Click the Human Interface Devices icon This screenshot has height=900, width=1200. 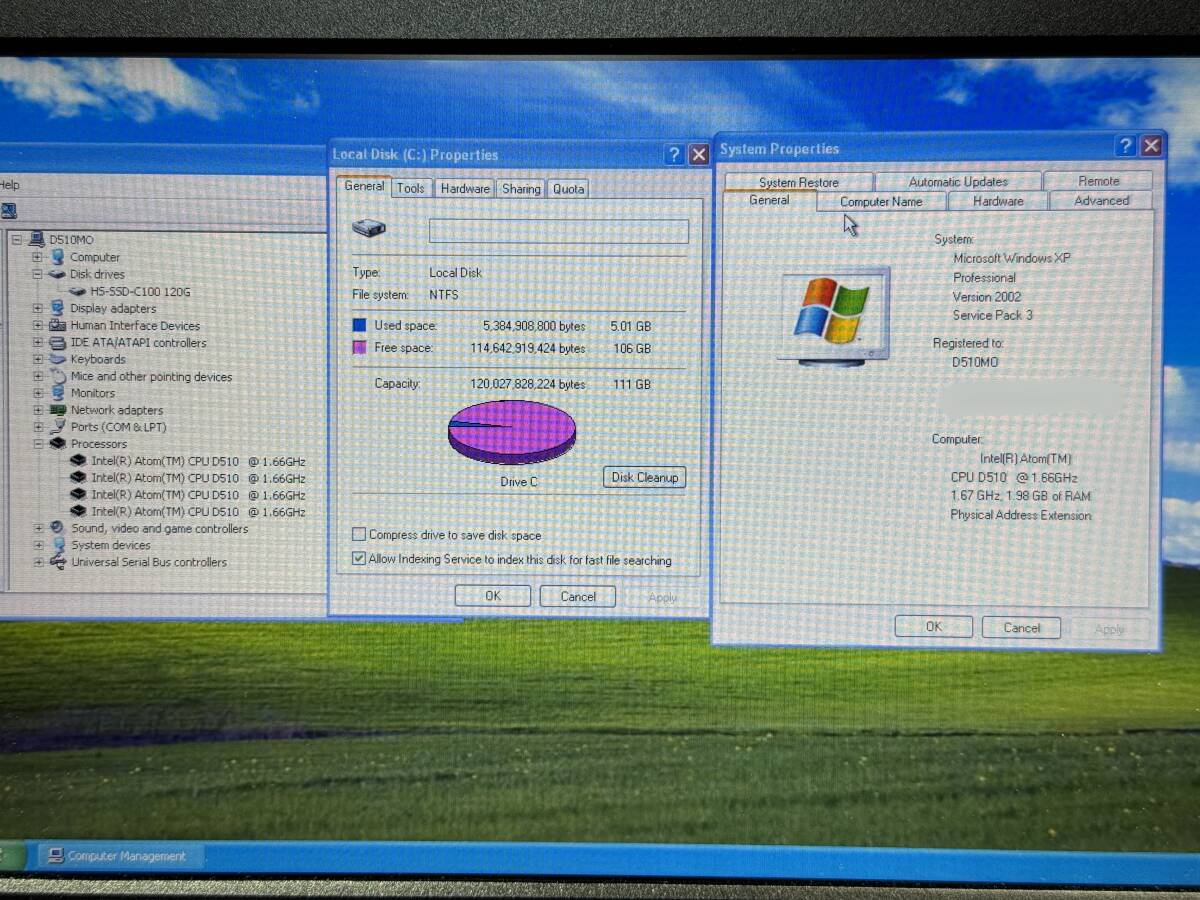click(58, 325)
